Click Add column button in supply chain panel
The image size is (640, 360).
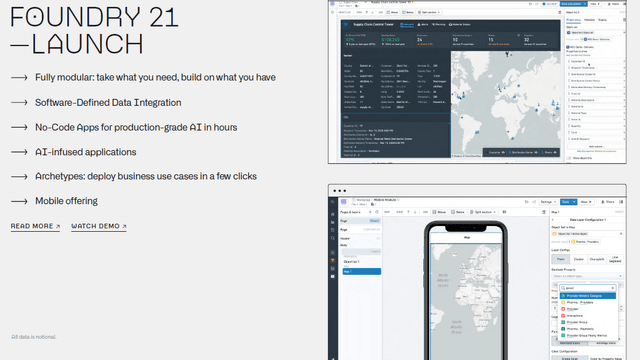pos(596,146)
